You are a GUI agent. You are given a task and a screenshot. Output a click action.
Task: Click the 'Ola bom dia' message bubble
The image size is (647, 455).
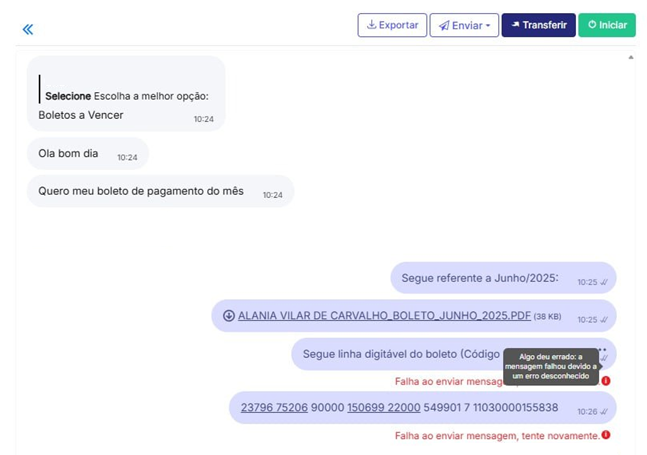pyautogui.click(x=68, y=154)
